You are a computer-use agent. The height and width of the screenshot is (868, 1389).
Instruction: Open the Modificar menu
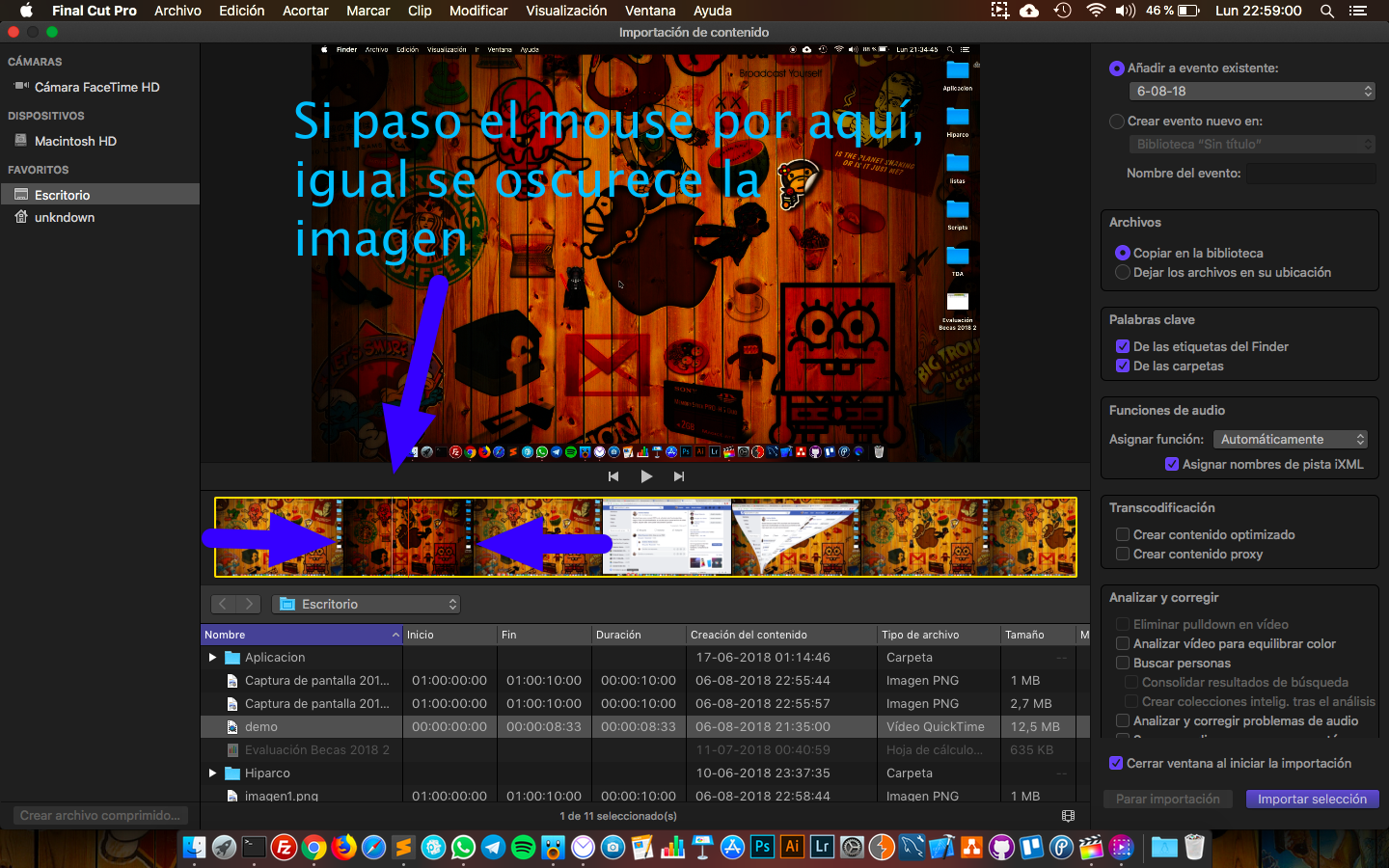(478, 11)
